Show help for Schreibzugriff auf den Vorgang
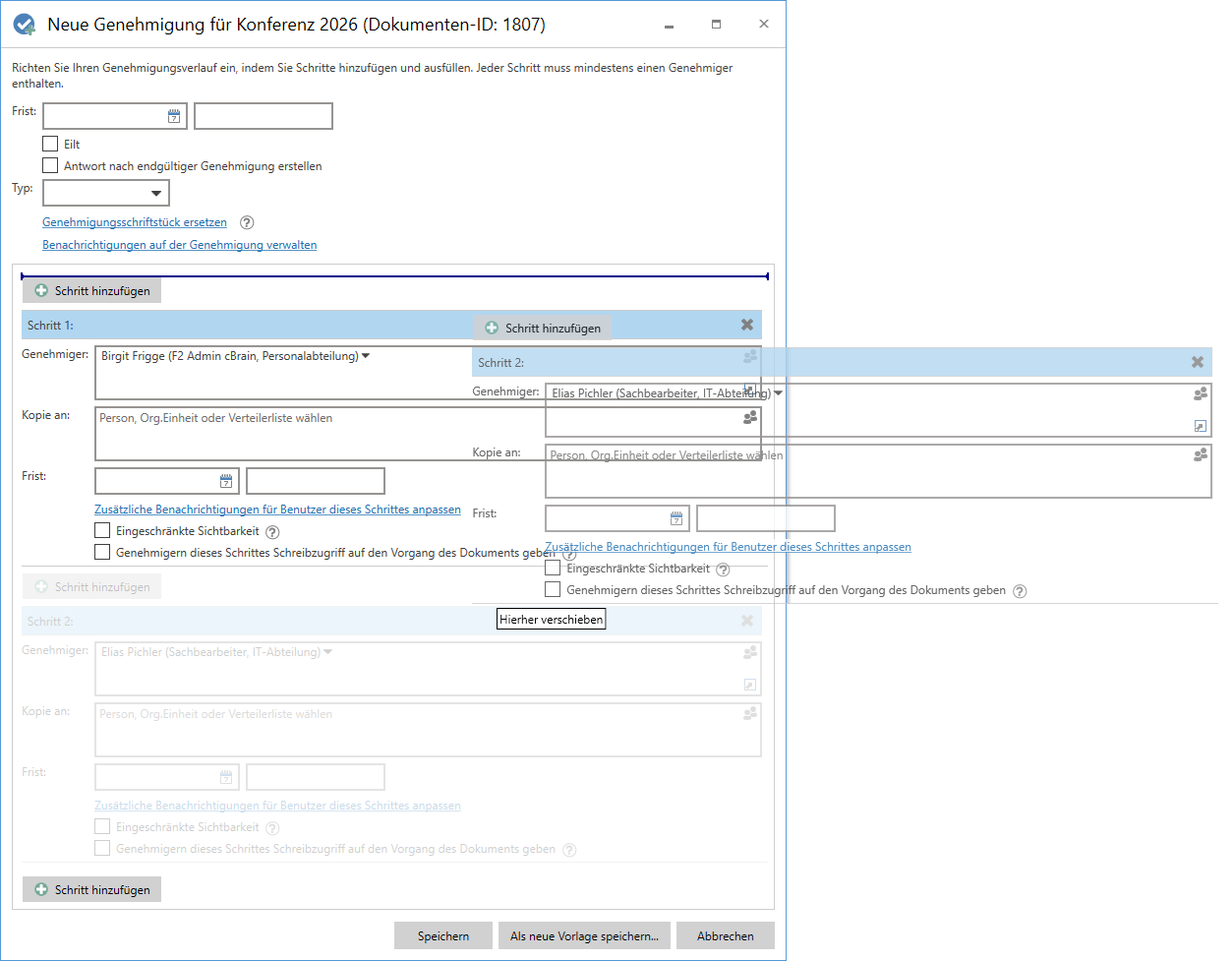Screen dimensions: 1232x961 568,553
